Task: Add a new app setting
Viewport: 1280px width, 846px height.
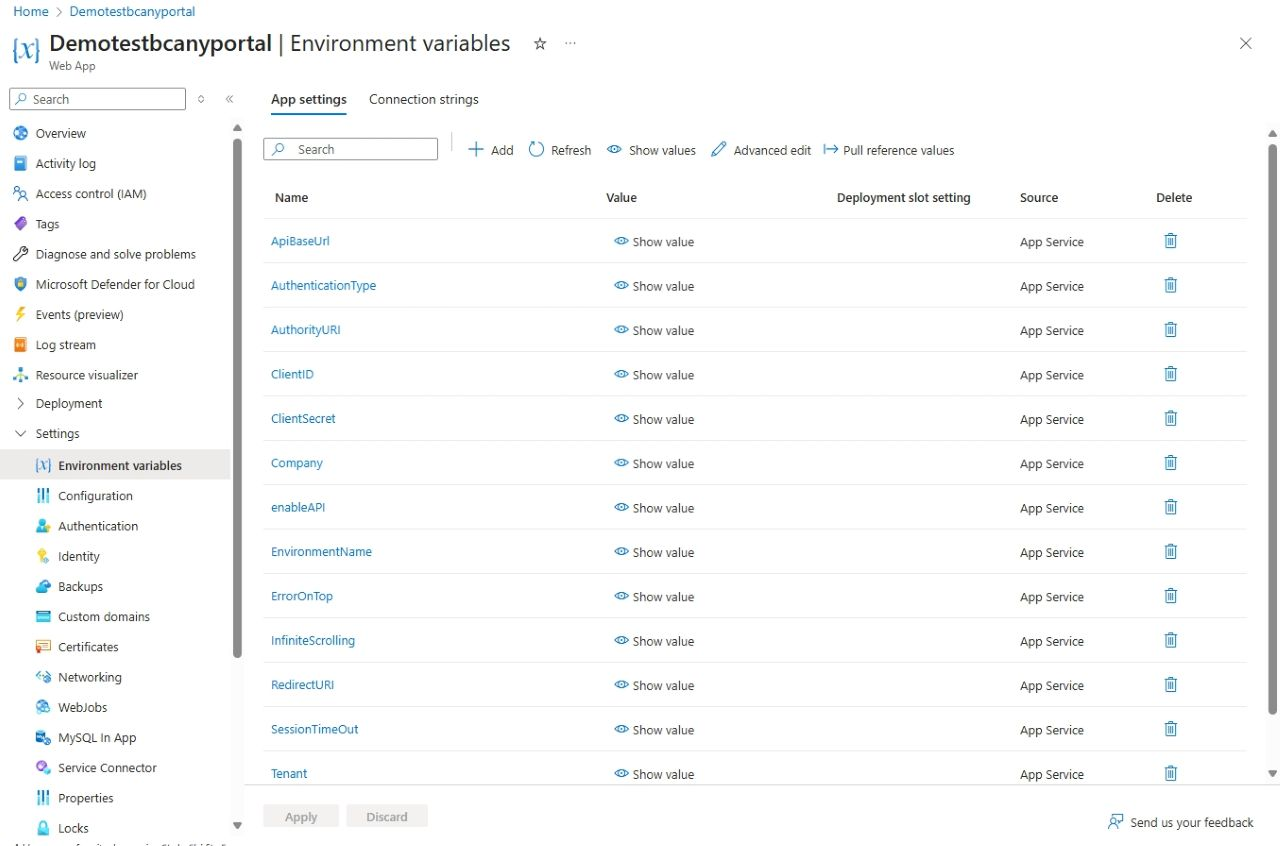Action: pyautogui.click(x=491, y=150)
